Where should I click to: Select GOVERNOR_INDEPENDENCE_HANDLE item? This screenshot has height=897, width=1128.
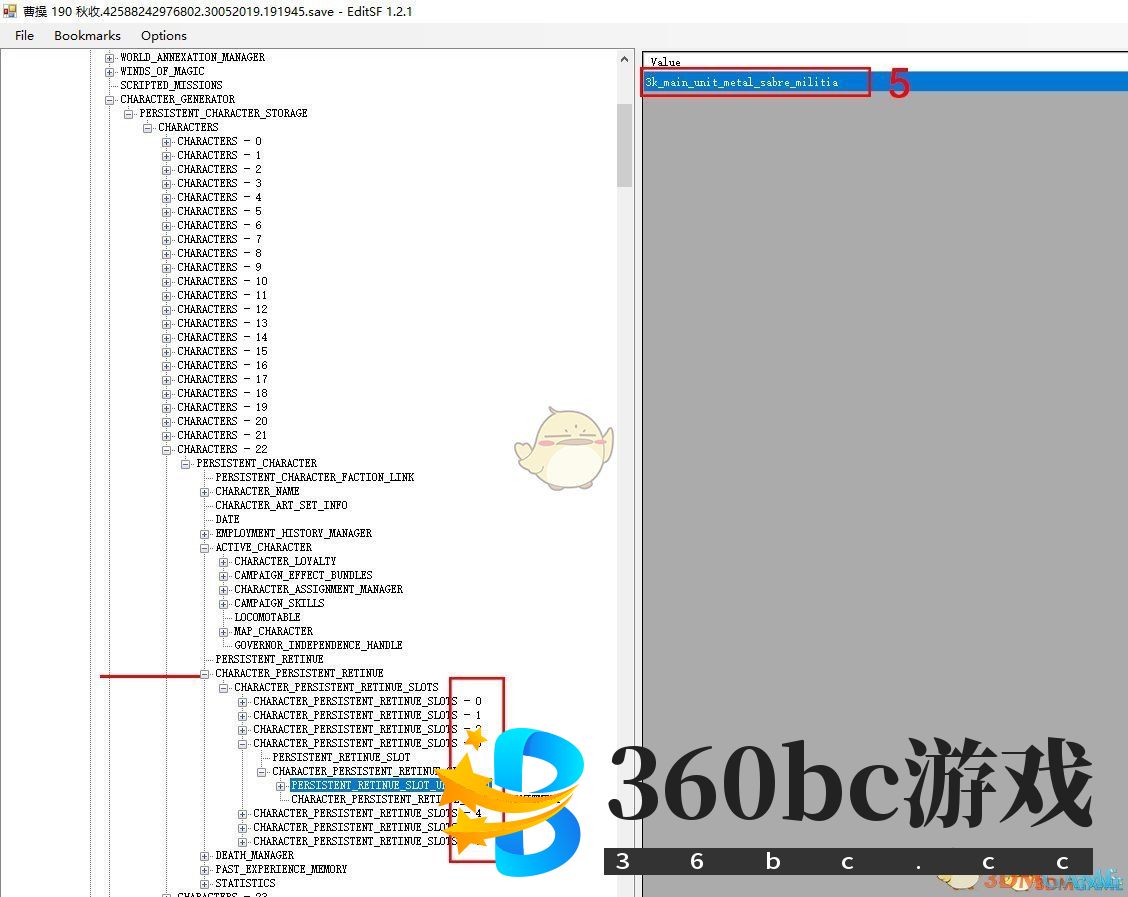pos(318,645)
